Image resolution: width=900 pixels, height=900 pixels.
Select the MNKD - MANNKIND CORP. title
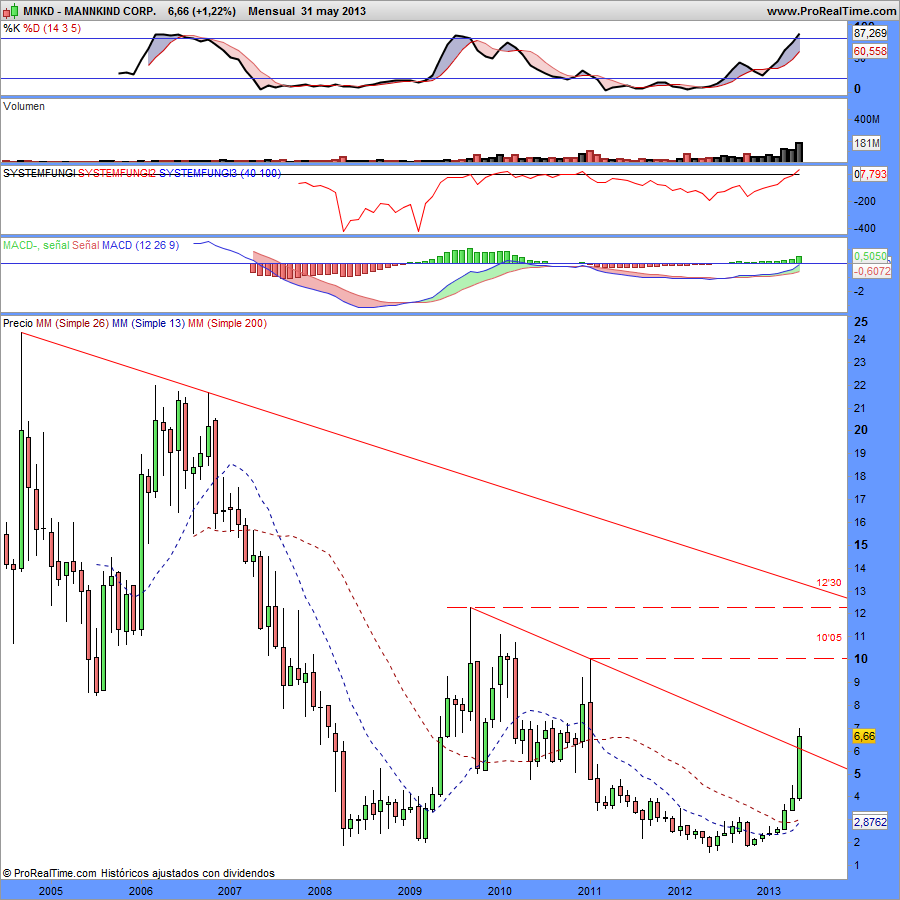tap(90, 11)
